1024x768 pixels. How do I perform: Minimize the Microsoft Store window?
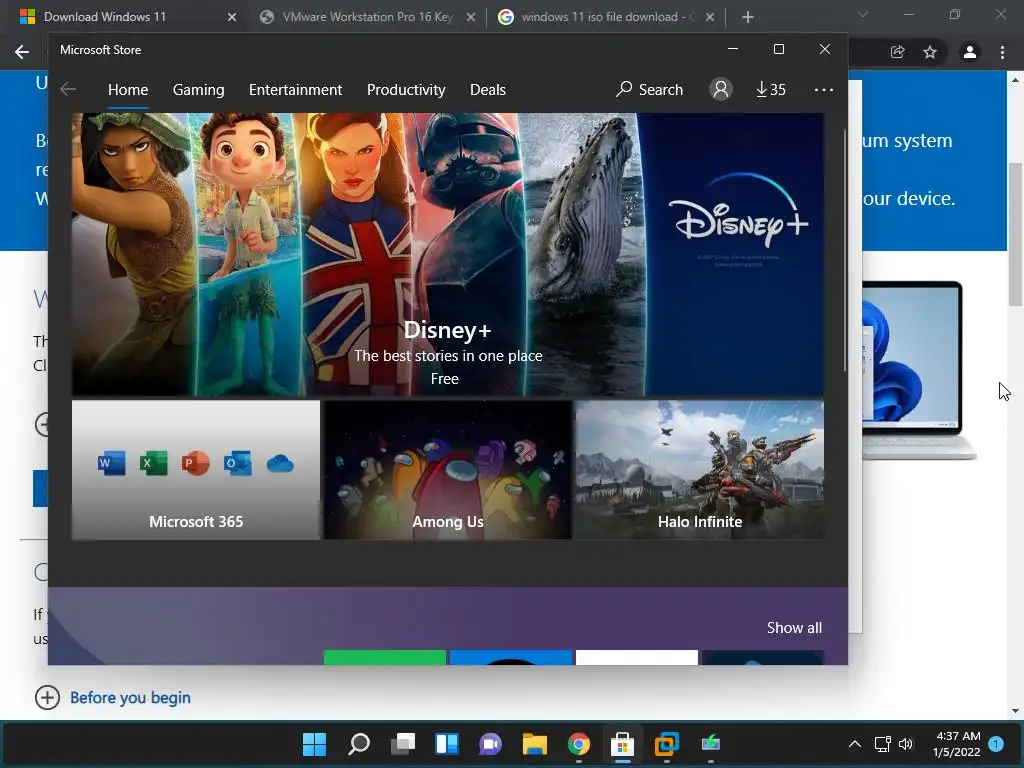coord(733,50)
